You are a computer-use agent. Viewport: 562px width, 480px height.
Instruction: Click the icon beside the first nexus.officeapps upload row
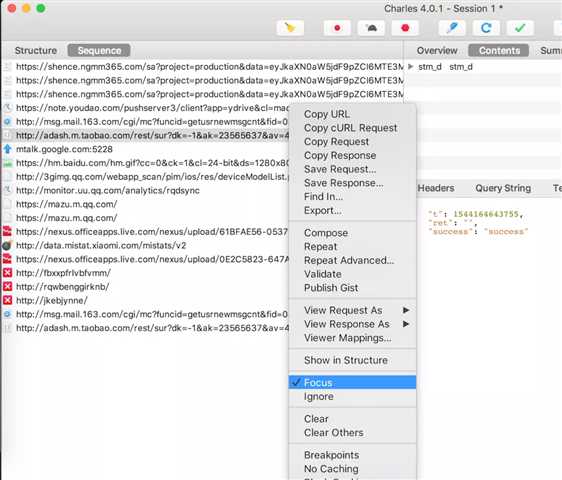(x=8, y=231)
